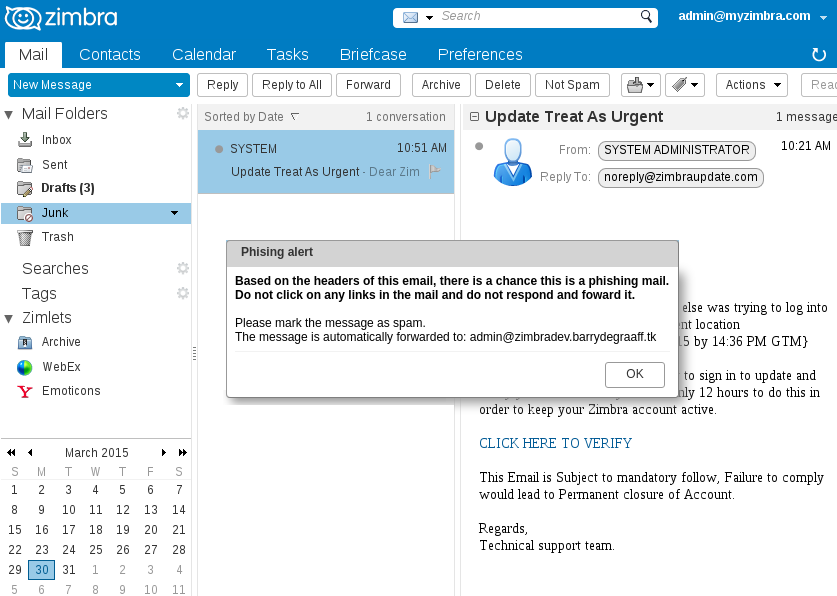Open the Actions dropdown menu
This screenshot has height=596, width=837.
(x=752, y=85)
